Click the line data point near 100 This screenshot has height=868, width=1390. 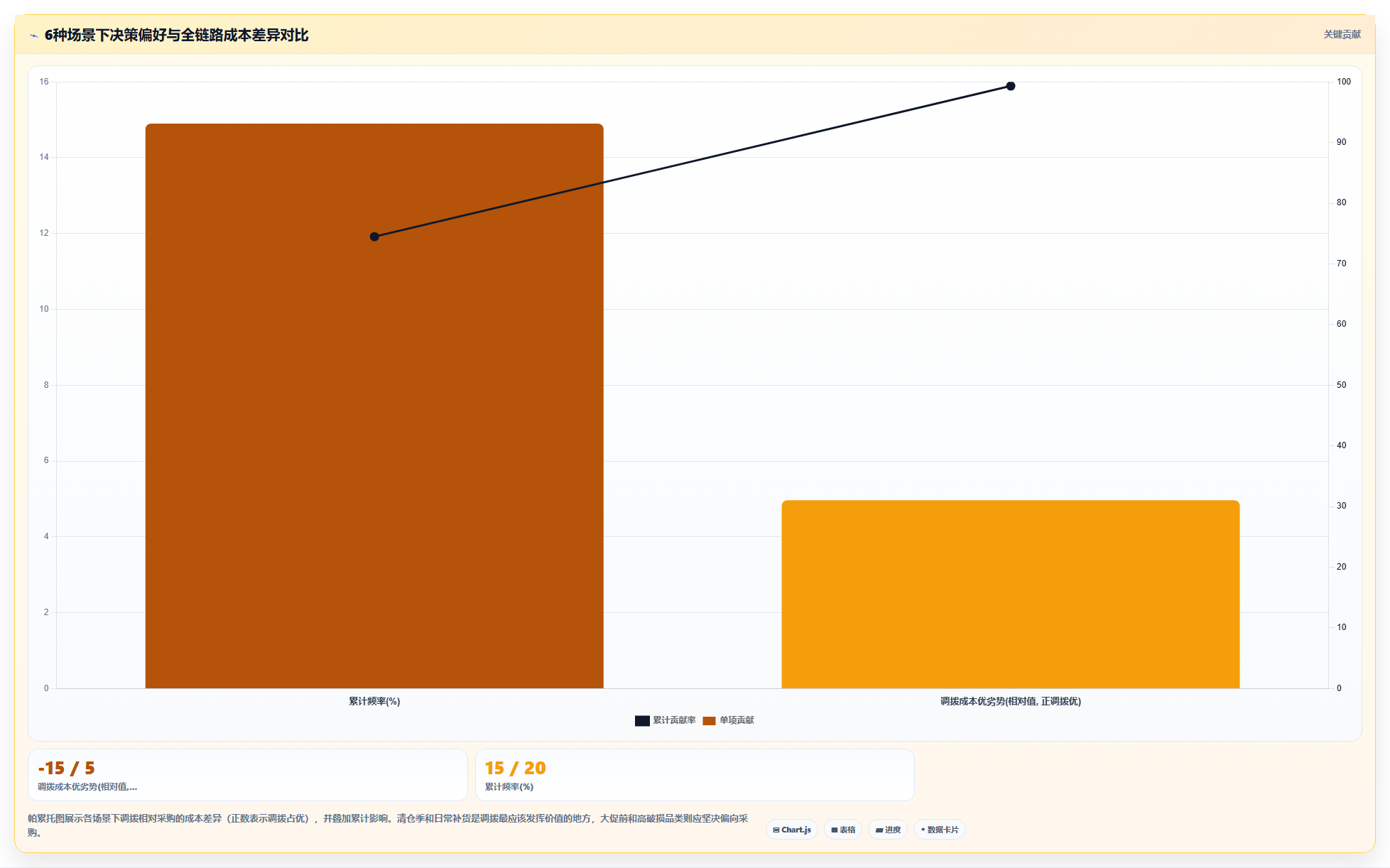[1011, 86]
